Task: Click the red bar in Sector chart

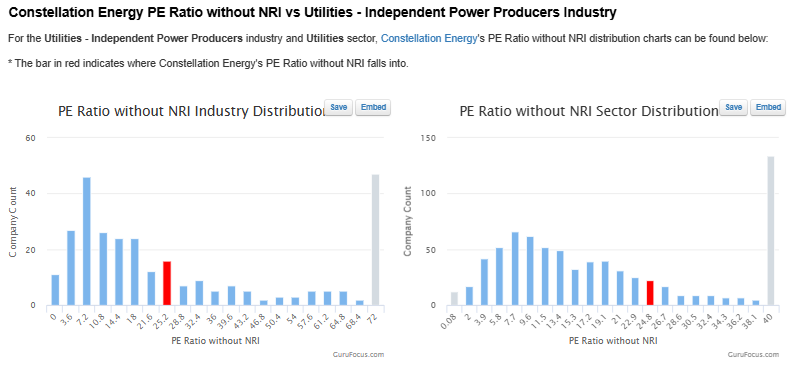Action: click(650, 293)
